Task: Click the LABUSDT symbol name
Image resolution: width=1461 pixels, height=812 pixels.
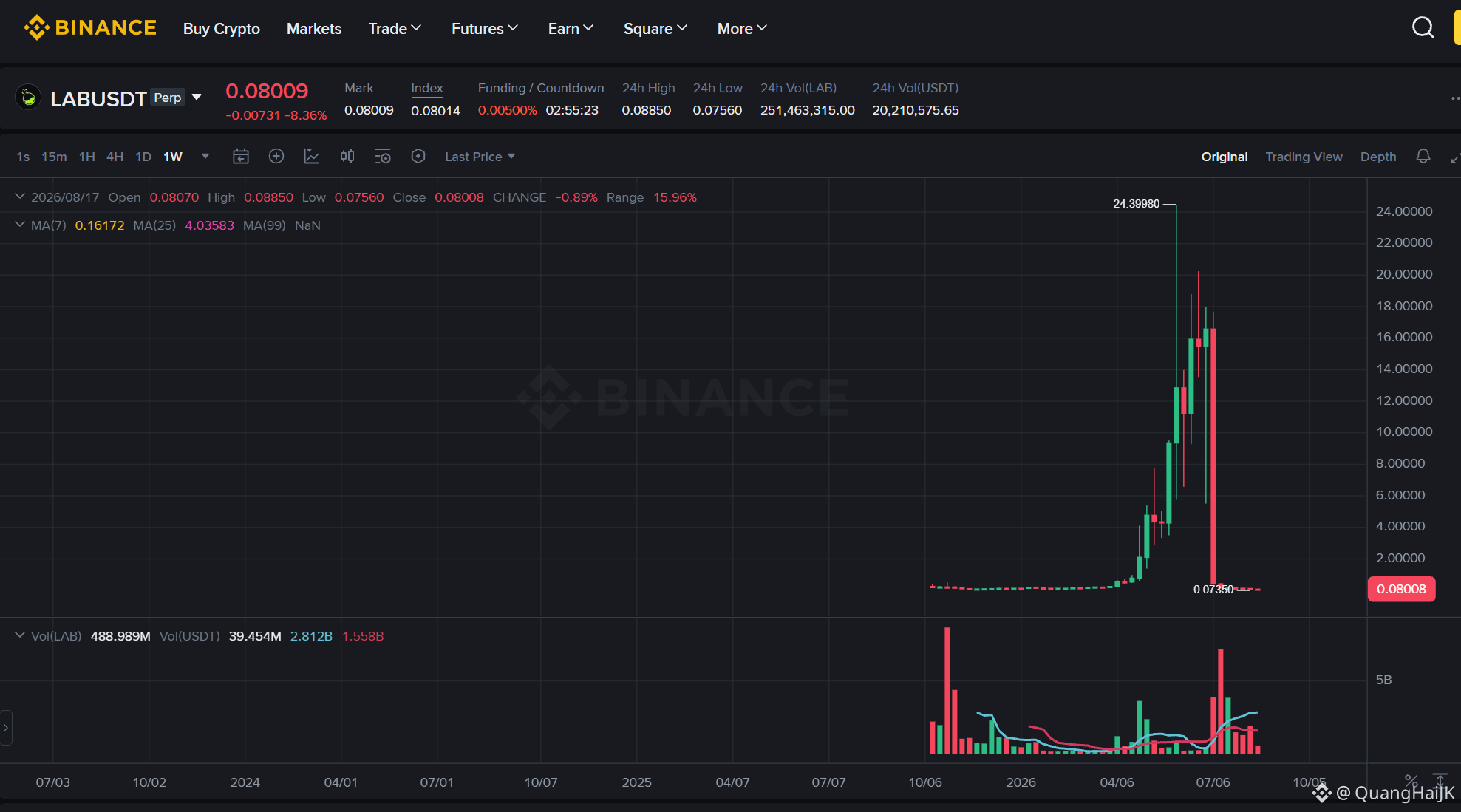Action: (x=98, y=99)
